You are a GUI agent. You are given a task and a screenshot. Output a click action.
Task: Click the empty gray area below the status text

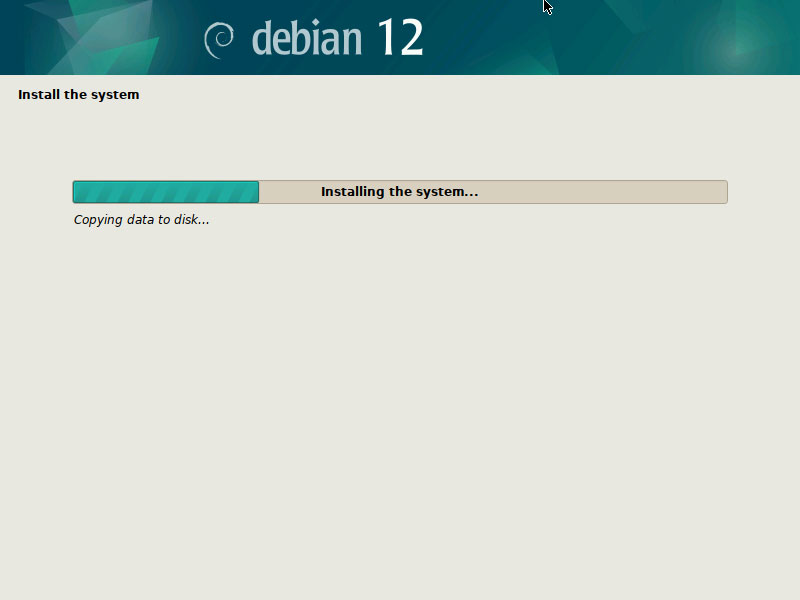click(x=400, y=400)
